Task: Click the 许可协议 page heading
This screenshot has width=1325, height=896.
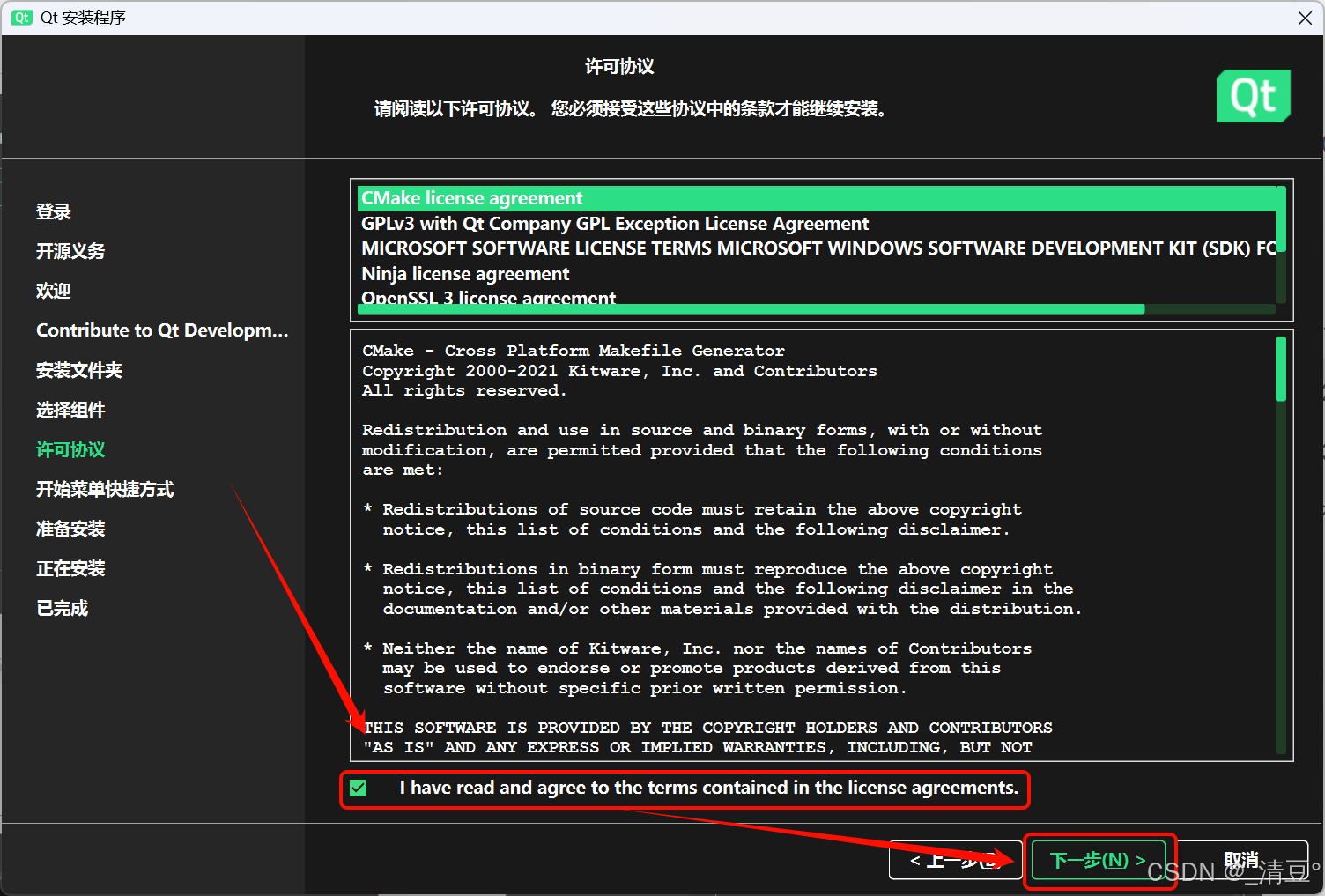Action: click(x=619, y=67)
